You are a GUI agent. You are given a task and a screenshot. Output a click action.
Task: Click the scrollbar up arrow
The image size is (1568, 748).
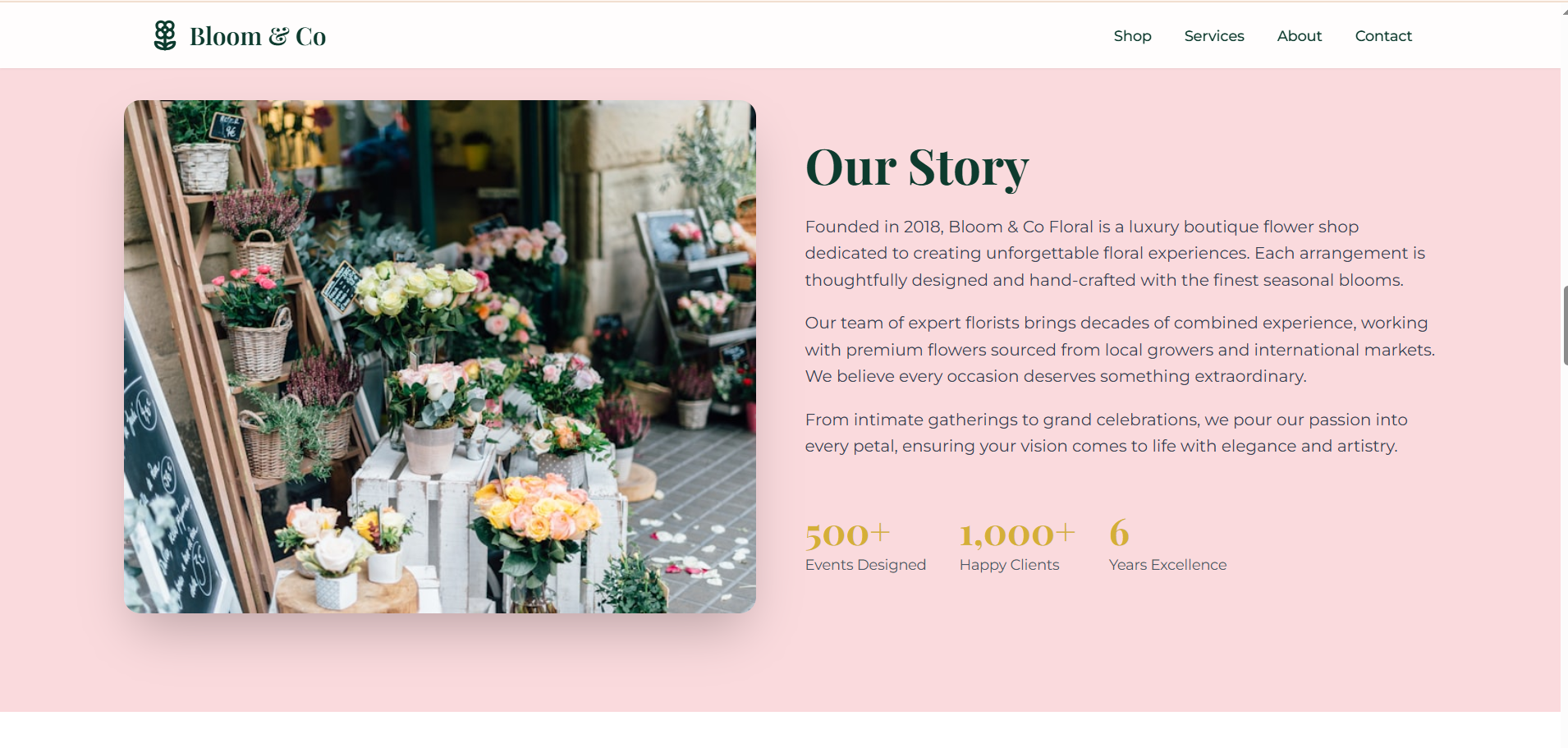[x=1565, y=11]
